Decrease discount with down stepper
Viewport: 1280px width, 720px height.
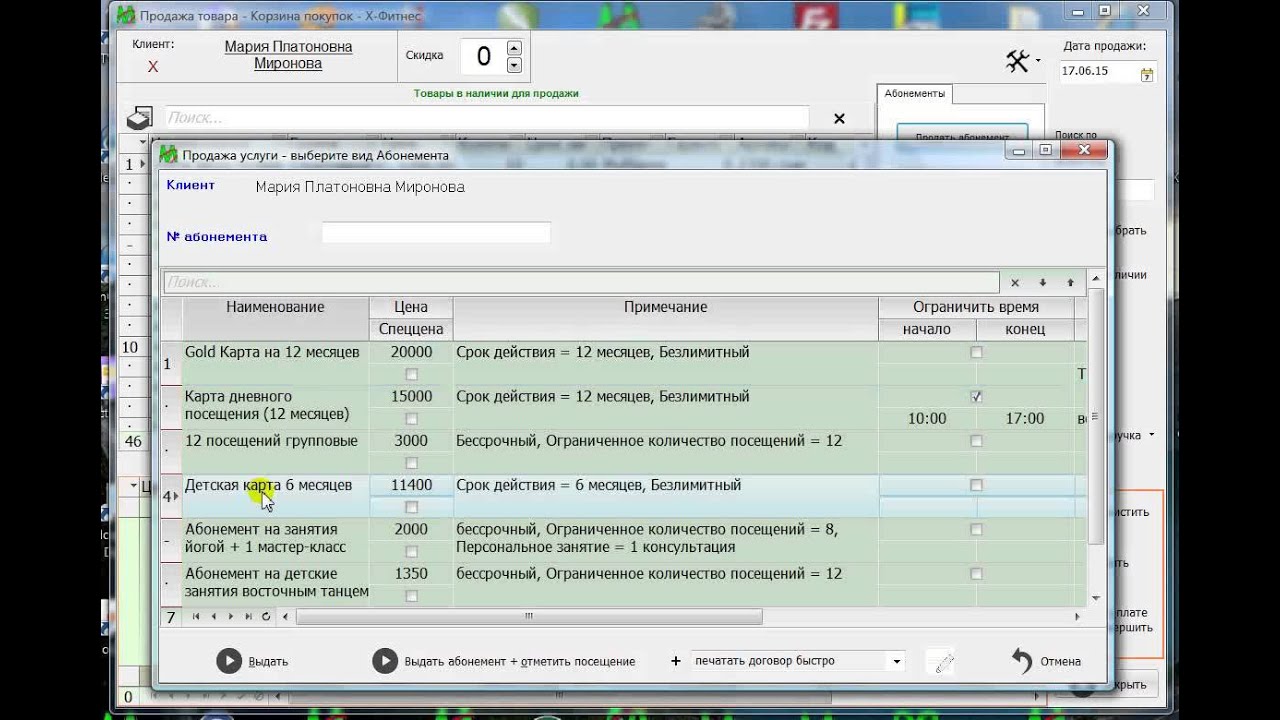pyautogui.click(x=514, y=66)
